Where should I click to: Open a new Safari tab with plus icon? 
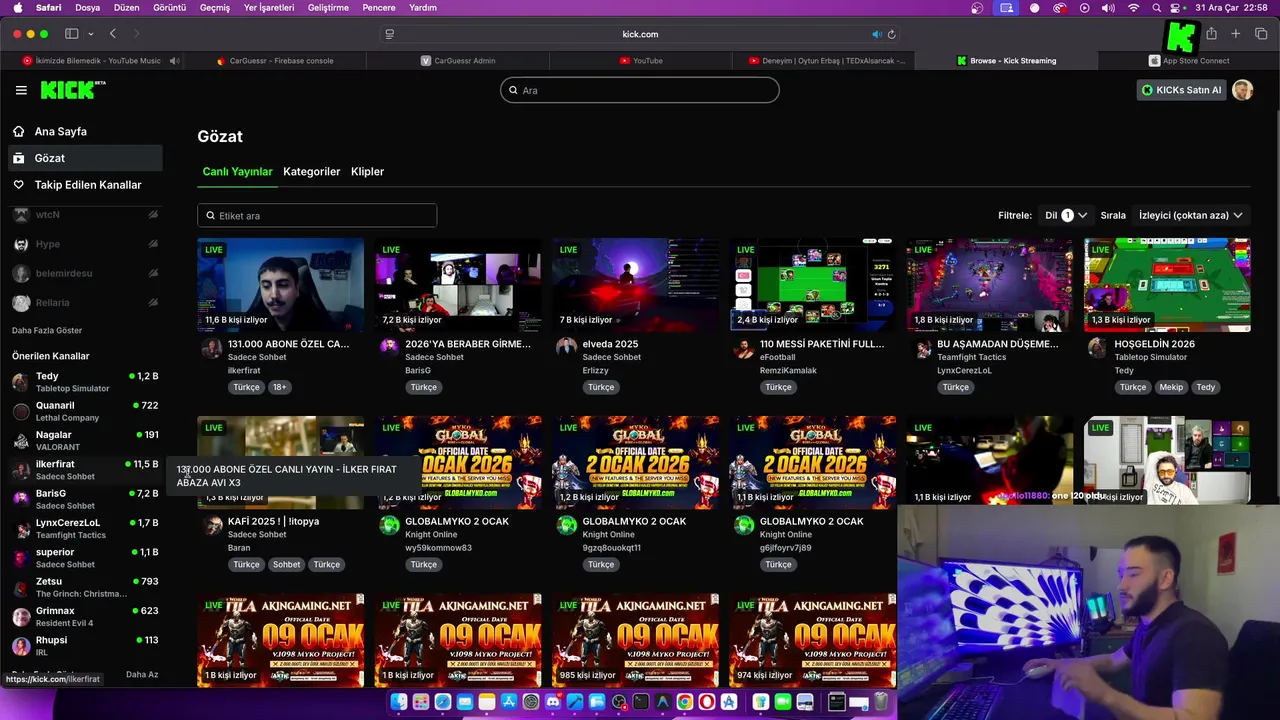click(1236, 34)
